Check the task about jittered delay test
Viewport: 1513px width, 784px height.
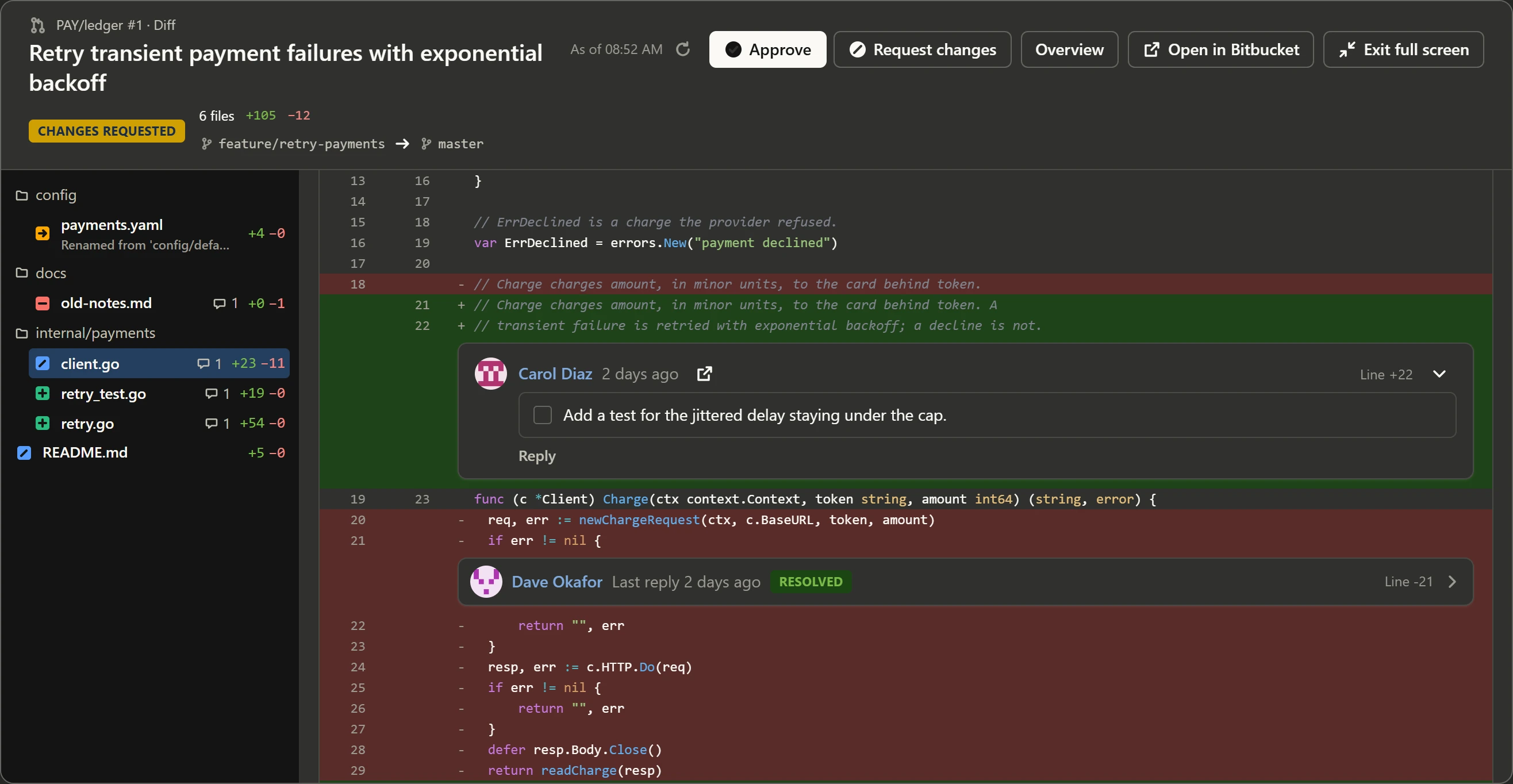[542, 415]
